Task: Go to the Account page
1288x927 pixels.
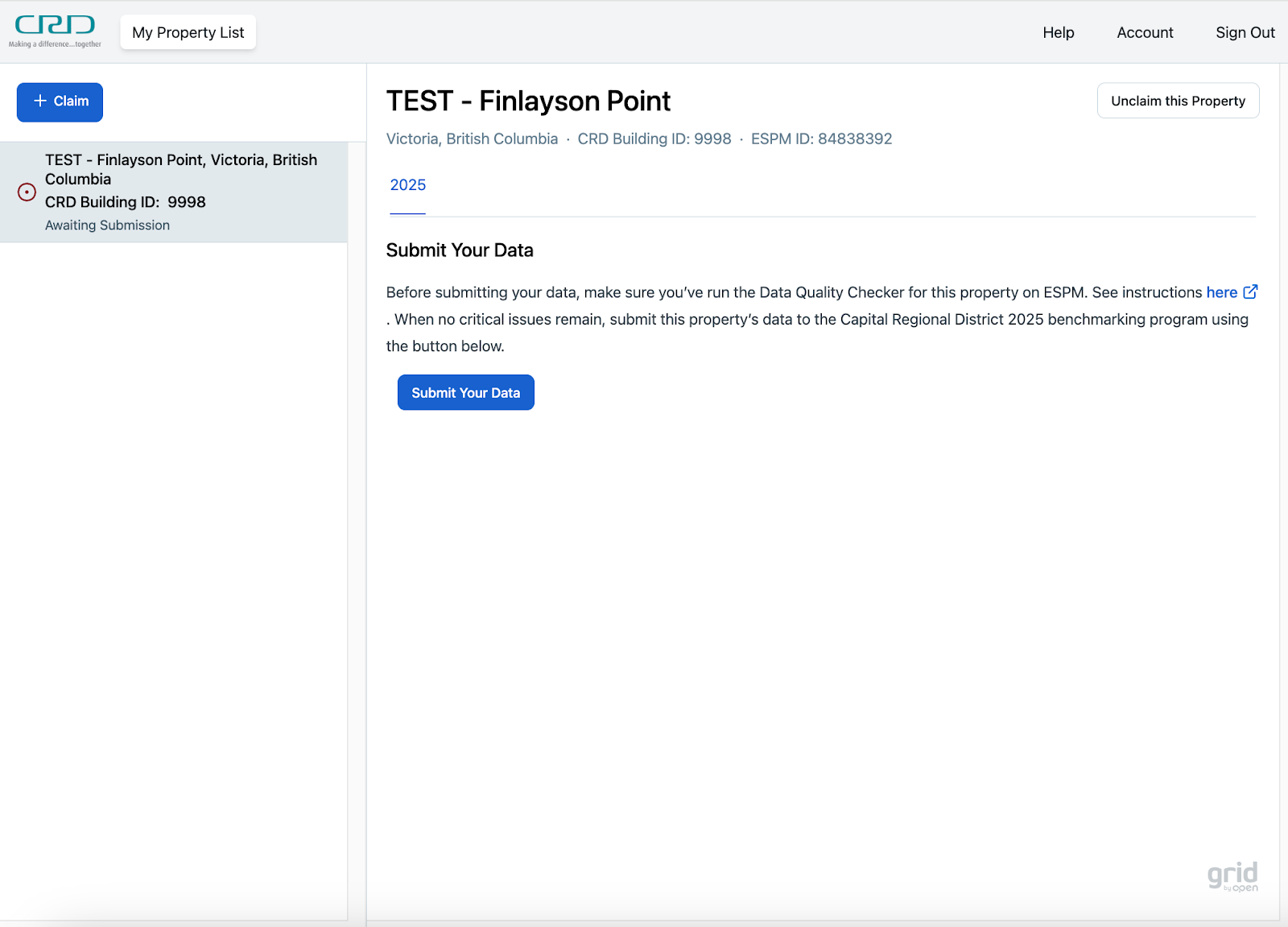Action: (1144, 33)
